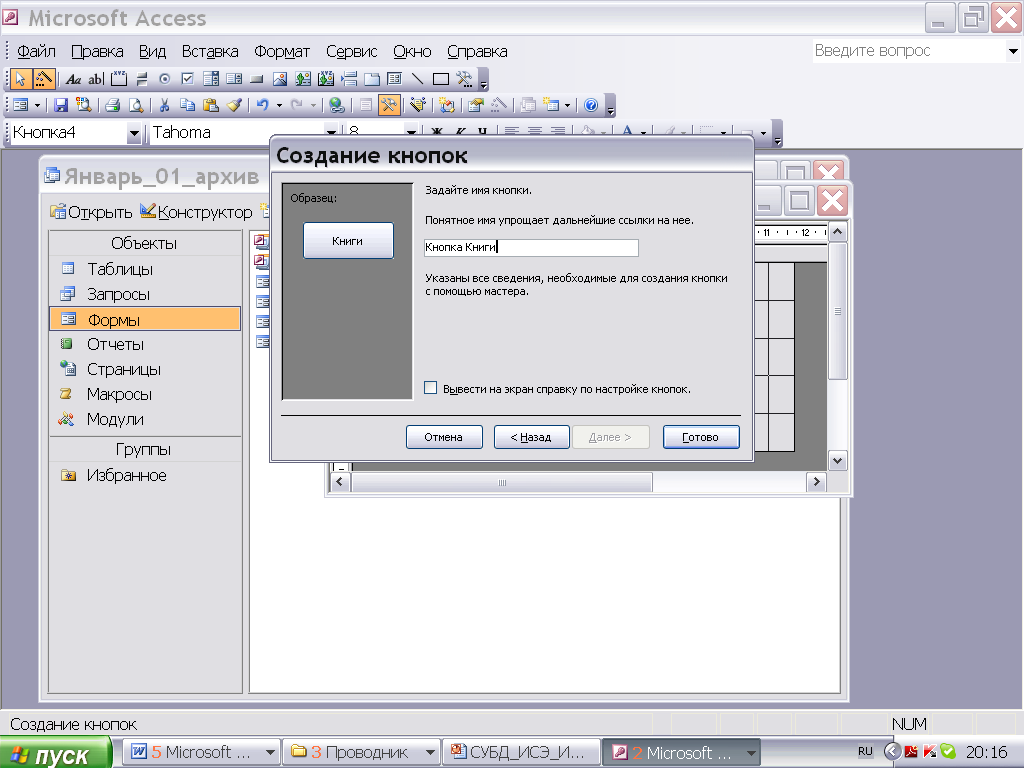Open the Вставка menu
The height and width of the screenshot is (768, 1024).
point(210,51)
